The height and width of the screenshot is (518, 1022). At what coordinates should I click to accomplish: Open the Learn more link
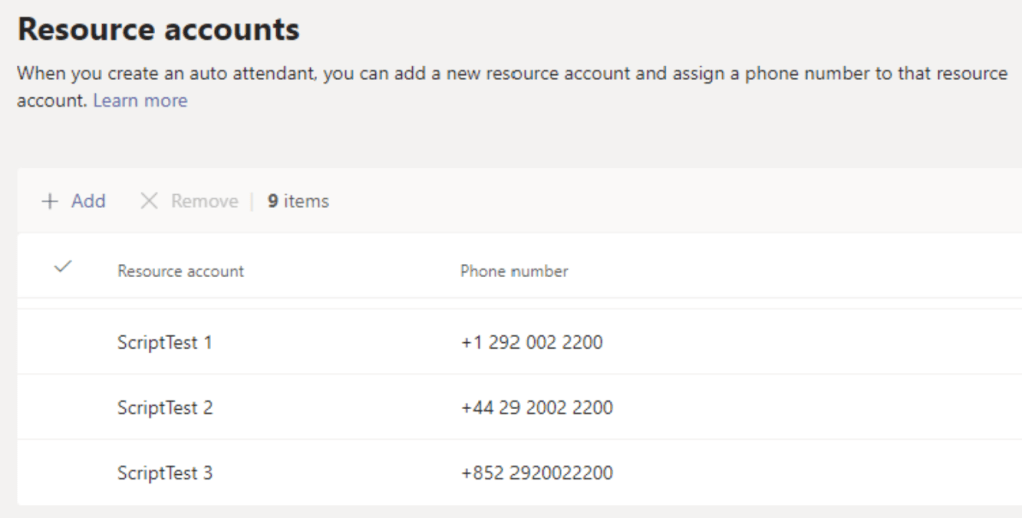click(140, 100)
